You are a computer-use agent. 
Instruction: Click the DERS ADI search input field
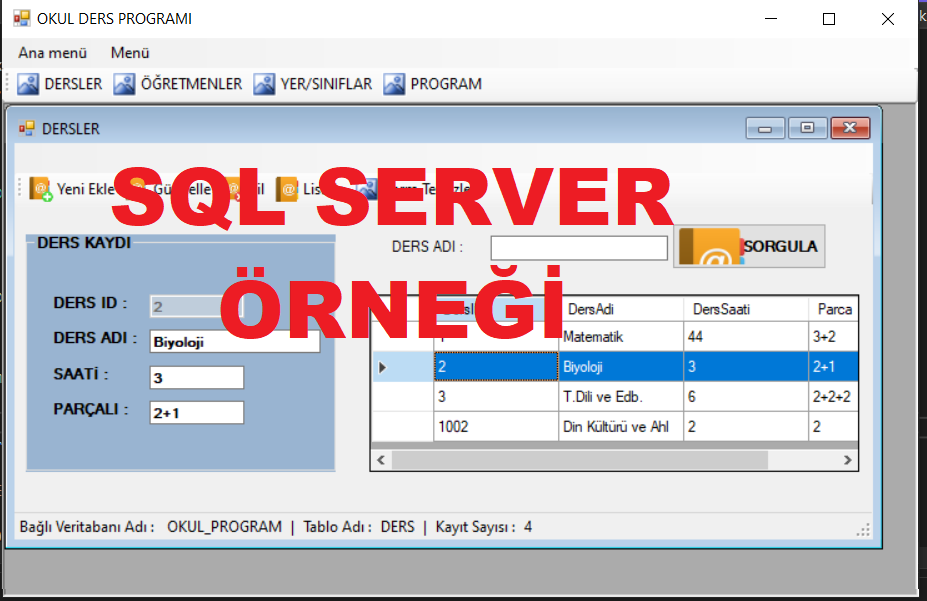(578, 248)
